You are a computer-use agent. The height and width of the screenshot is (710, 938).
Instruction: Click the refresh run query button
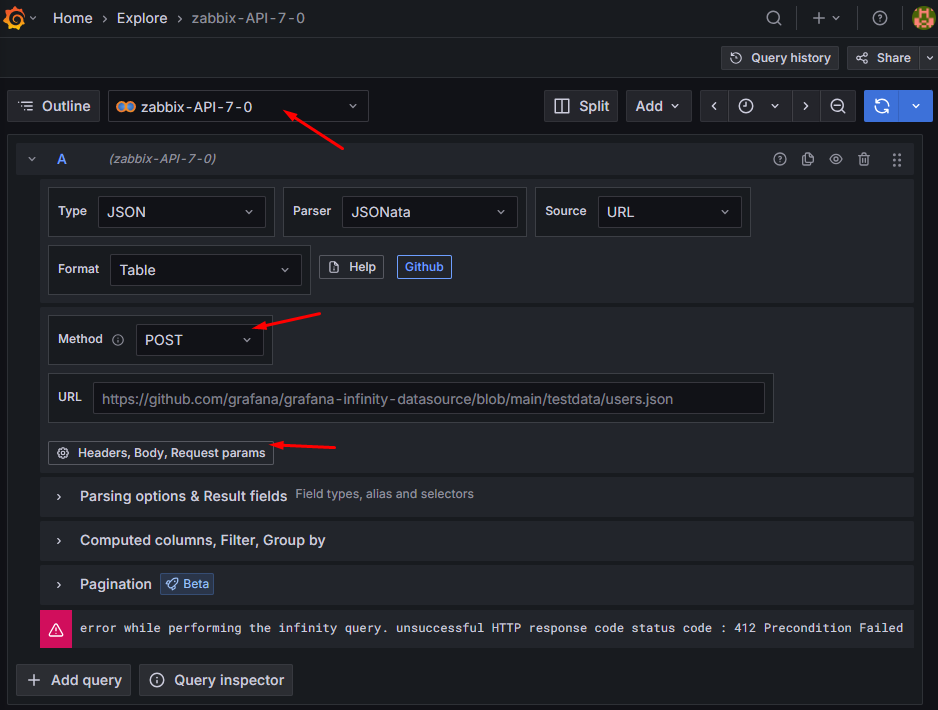coord(881,106)
